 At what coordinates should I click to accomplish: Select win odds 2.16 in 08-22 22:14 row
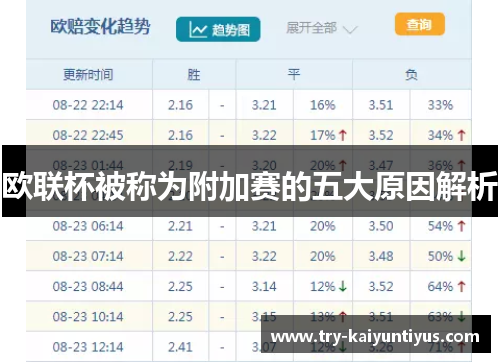pos(180,105)
